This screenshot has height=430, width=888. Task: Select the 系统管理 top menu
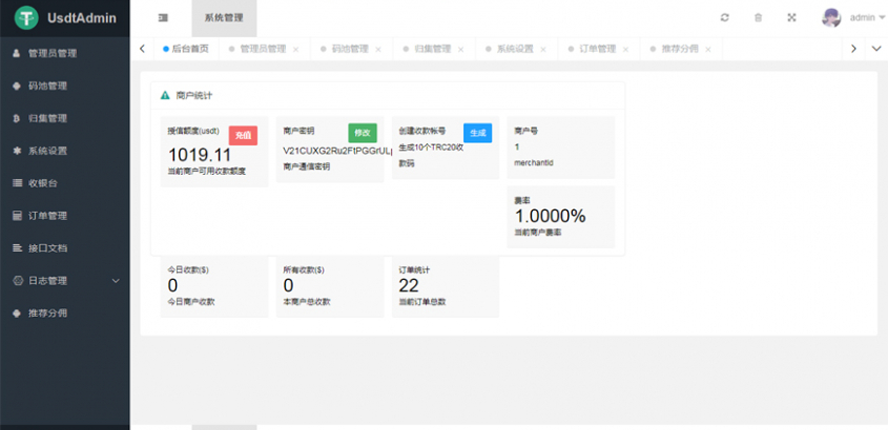(224, 18)
